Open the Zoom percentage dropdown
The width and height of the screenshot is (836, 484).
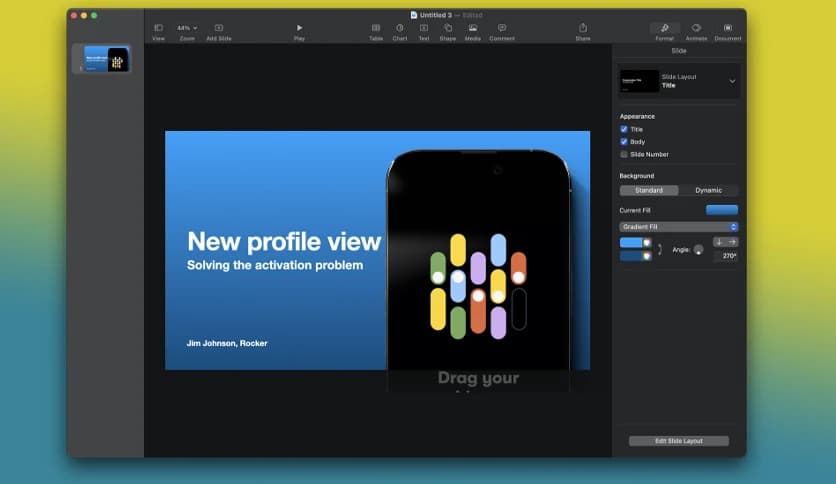tap(187, 28)
